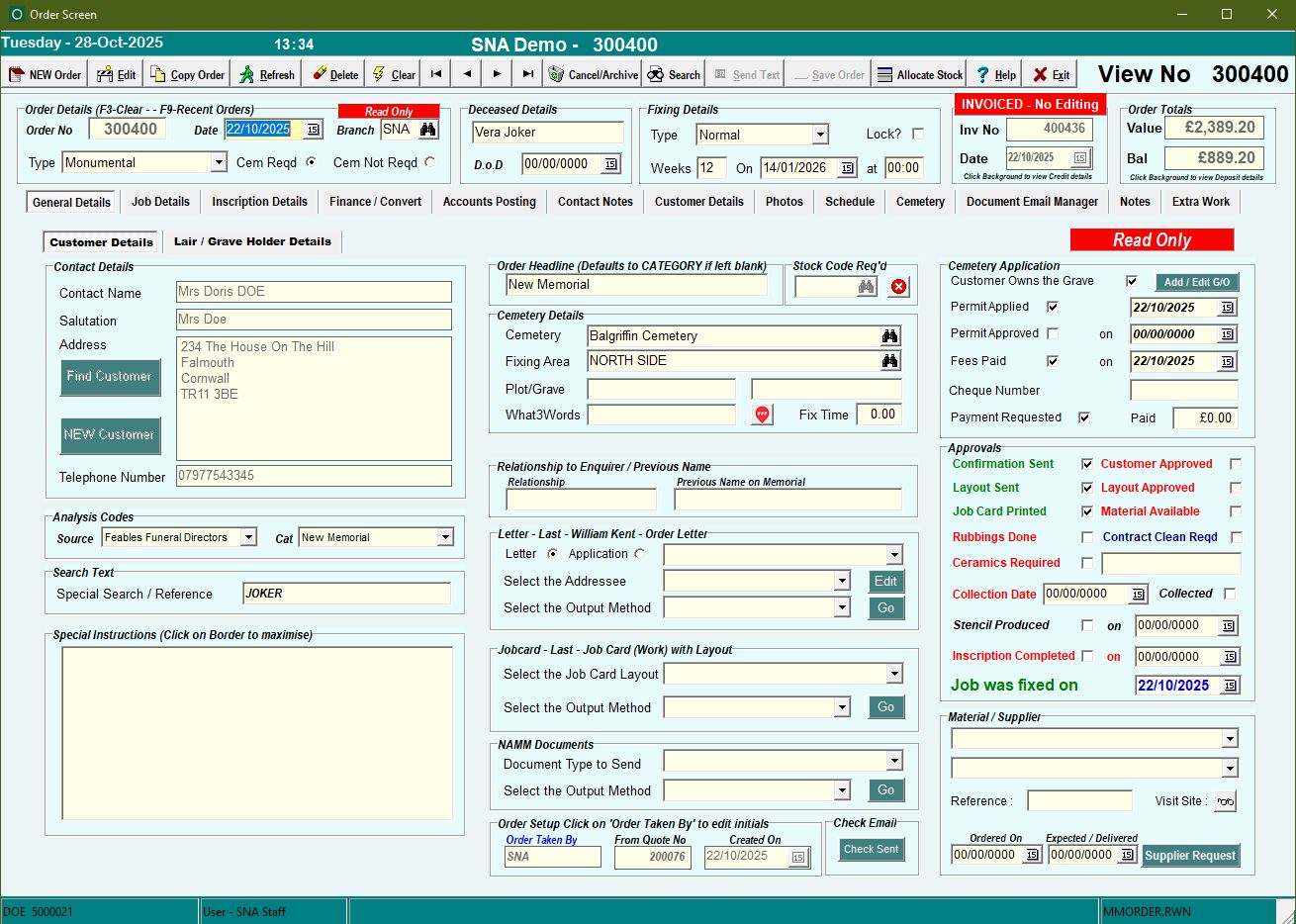Open calendar for Job was fixed on date
This screenshot has height=924, width=1296.
pos(1231,686)
